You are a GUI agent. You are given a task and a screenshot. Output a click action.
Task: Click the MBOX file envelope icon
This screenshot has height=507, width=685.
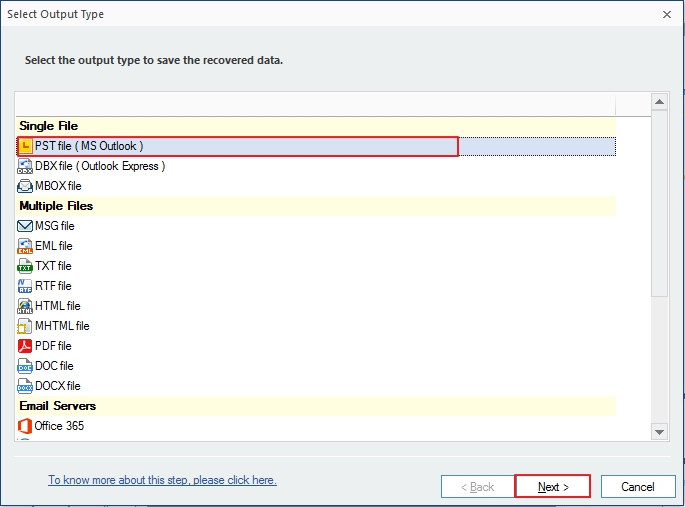click(x=25, y=186)
